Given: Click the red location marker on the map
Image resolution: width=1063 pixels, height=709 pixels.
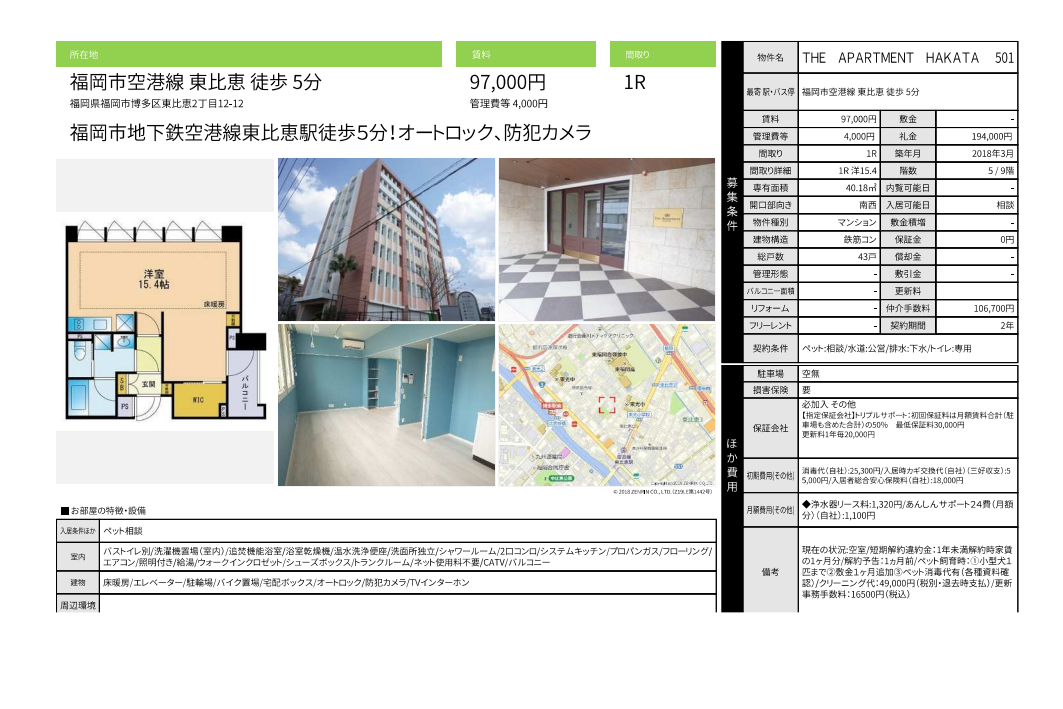Looking at the screenshot, I should coord(606,404).
